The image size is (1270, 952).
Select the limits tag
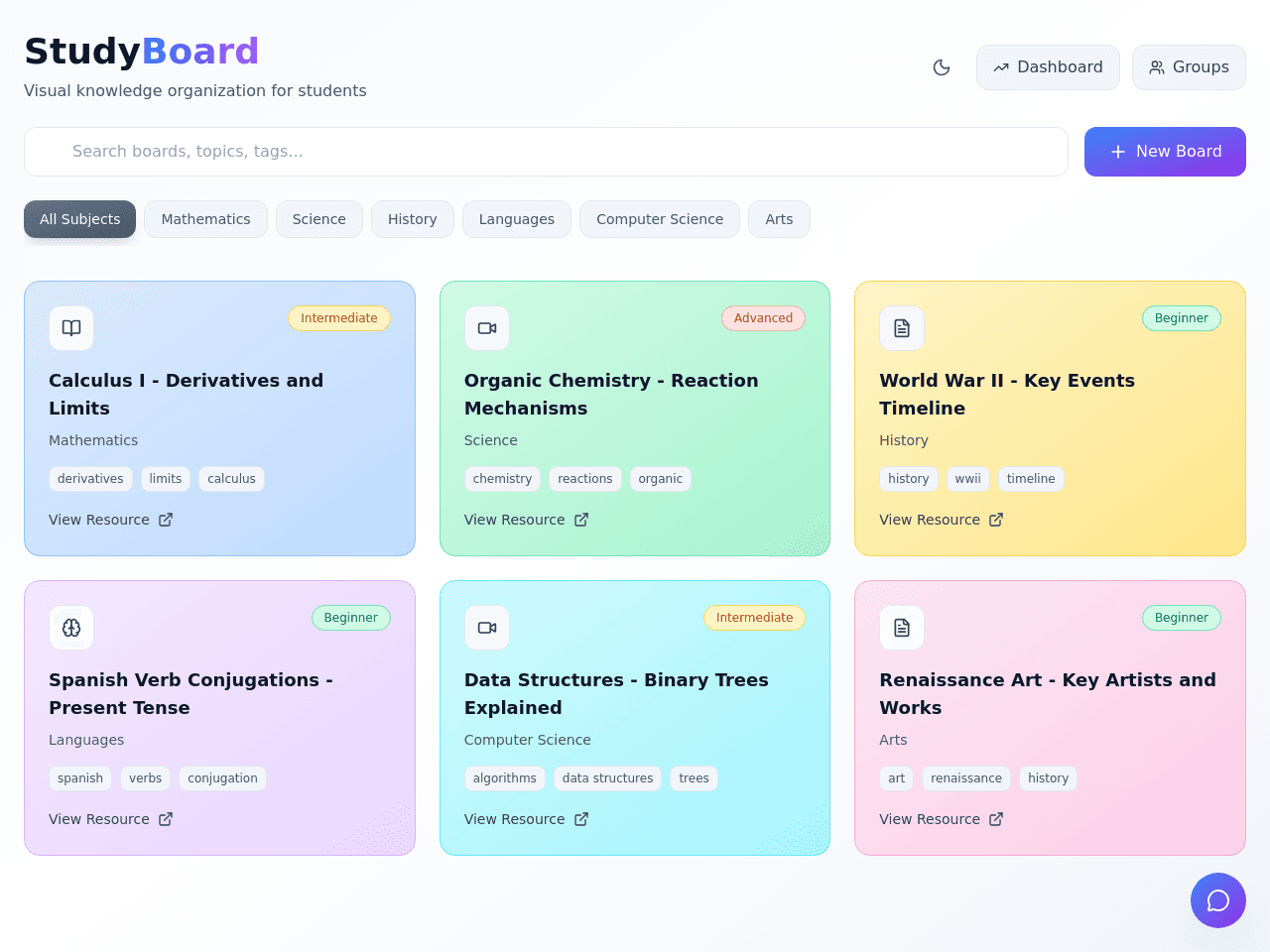tap(166, 479)
